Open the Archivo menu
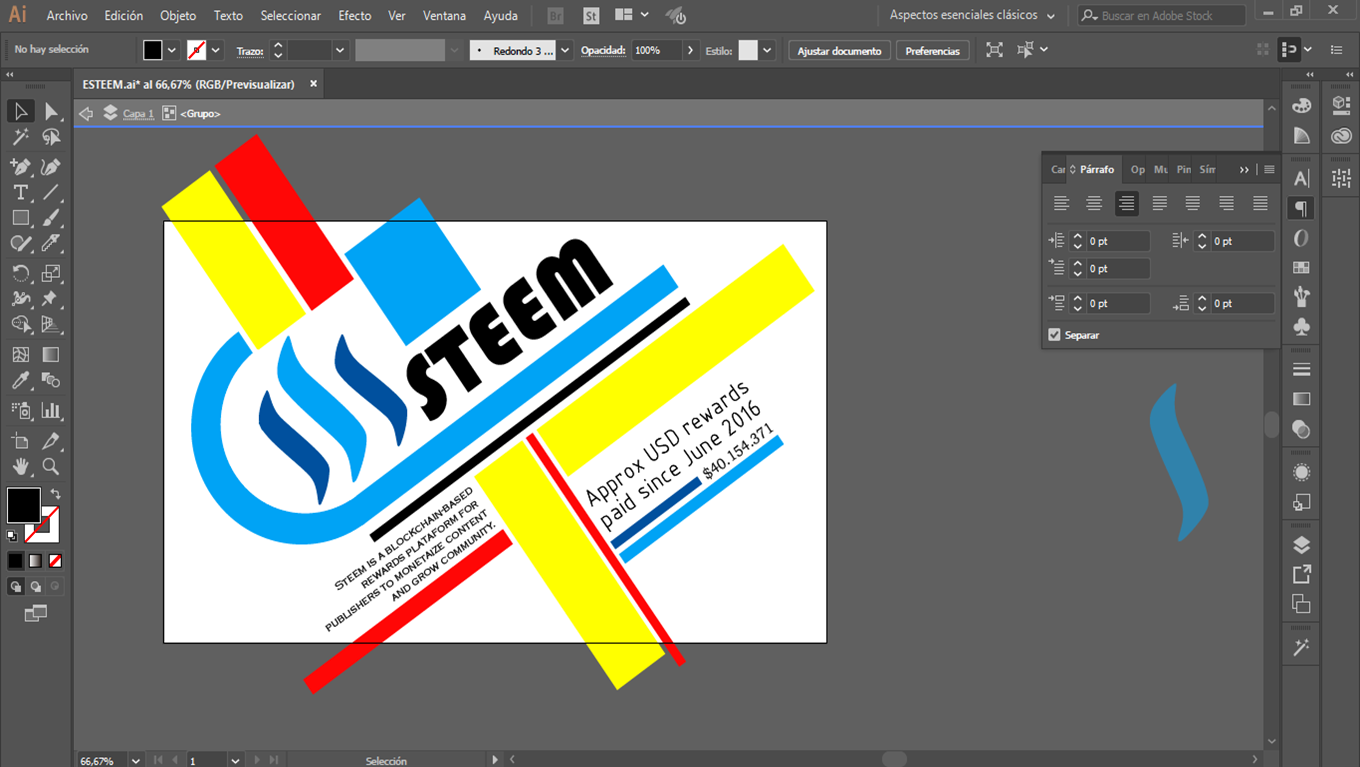The image size is (1360, 767). [x=67, y=15]
